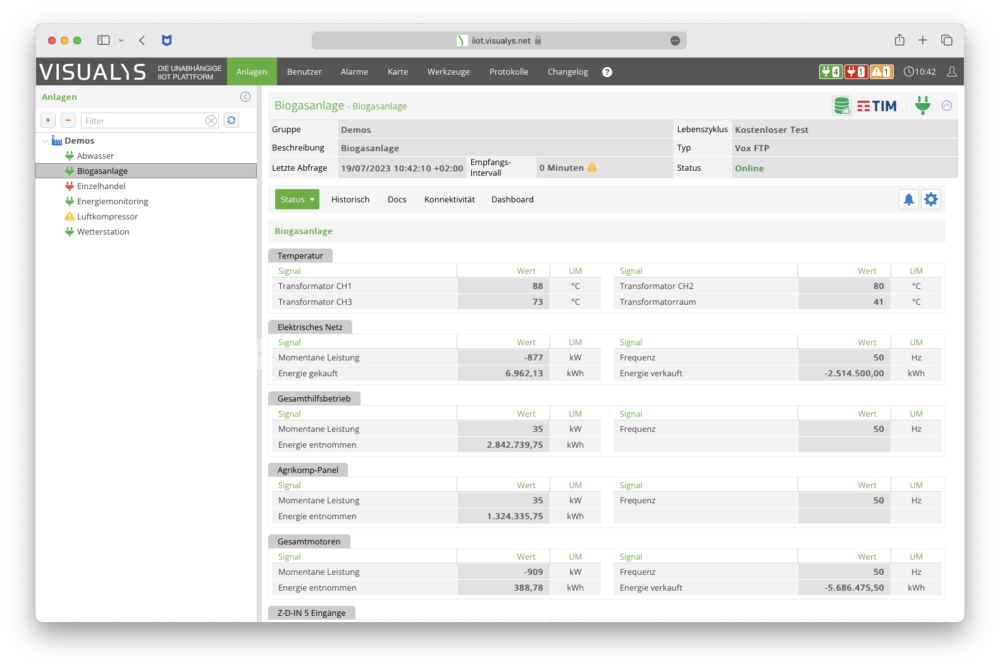The height and width of the screenshot is (669, 1000).
Task: Open the Alarme menu item
Action: (354, 71)
